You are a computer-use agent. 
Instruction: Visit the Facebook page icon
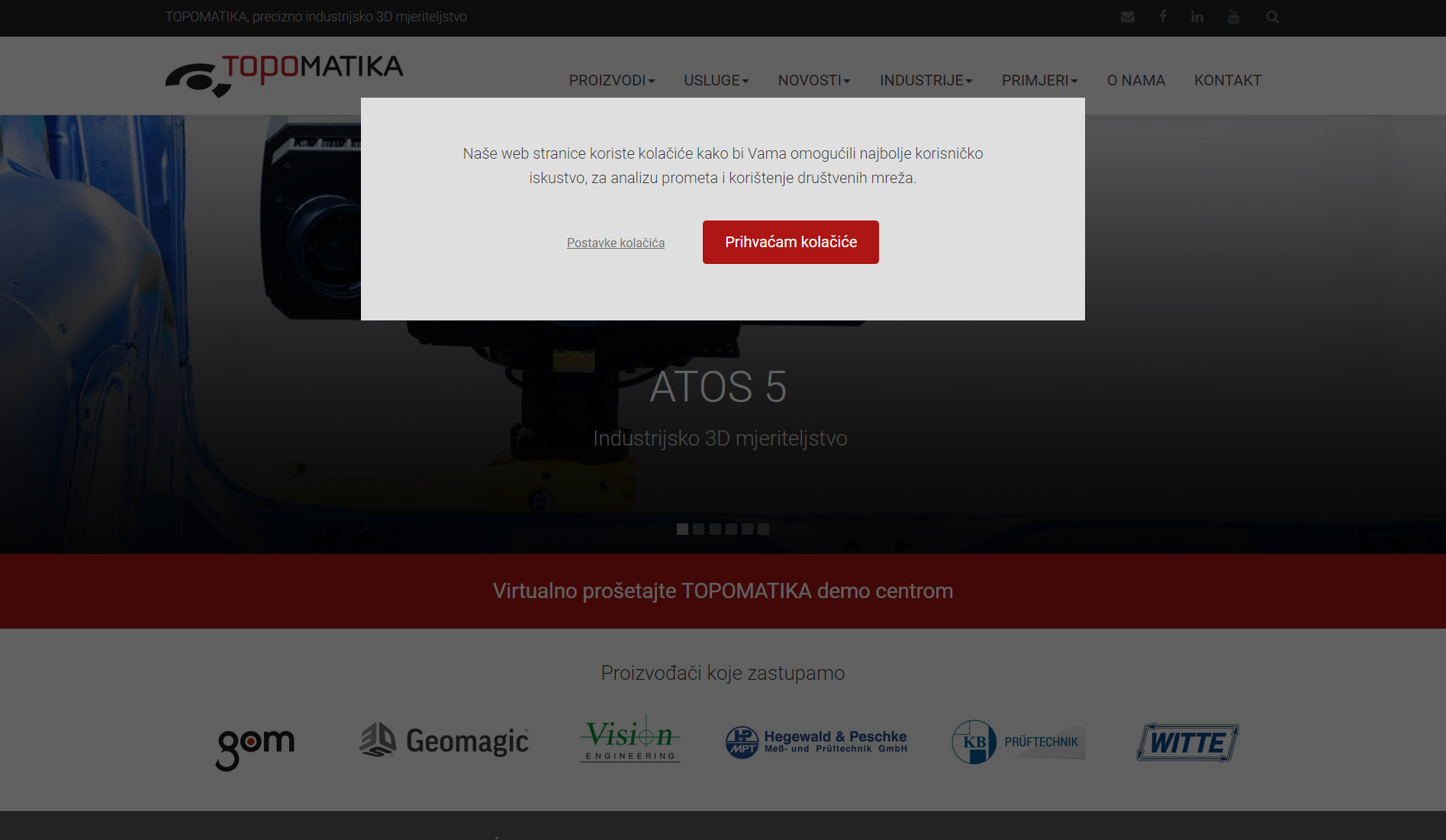click(1163, 17)
